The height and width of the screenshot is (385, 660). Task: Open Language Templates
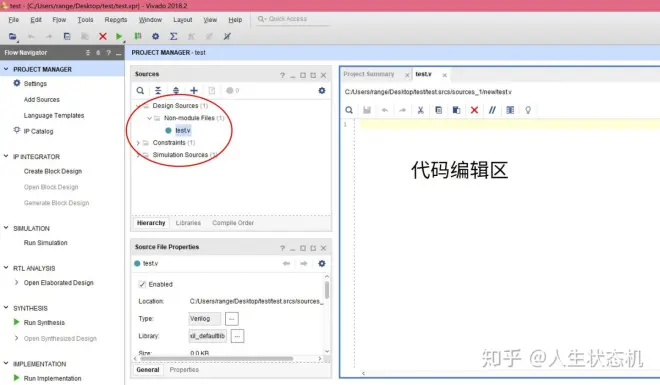coord(54,115)
